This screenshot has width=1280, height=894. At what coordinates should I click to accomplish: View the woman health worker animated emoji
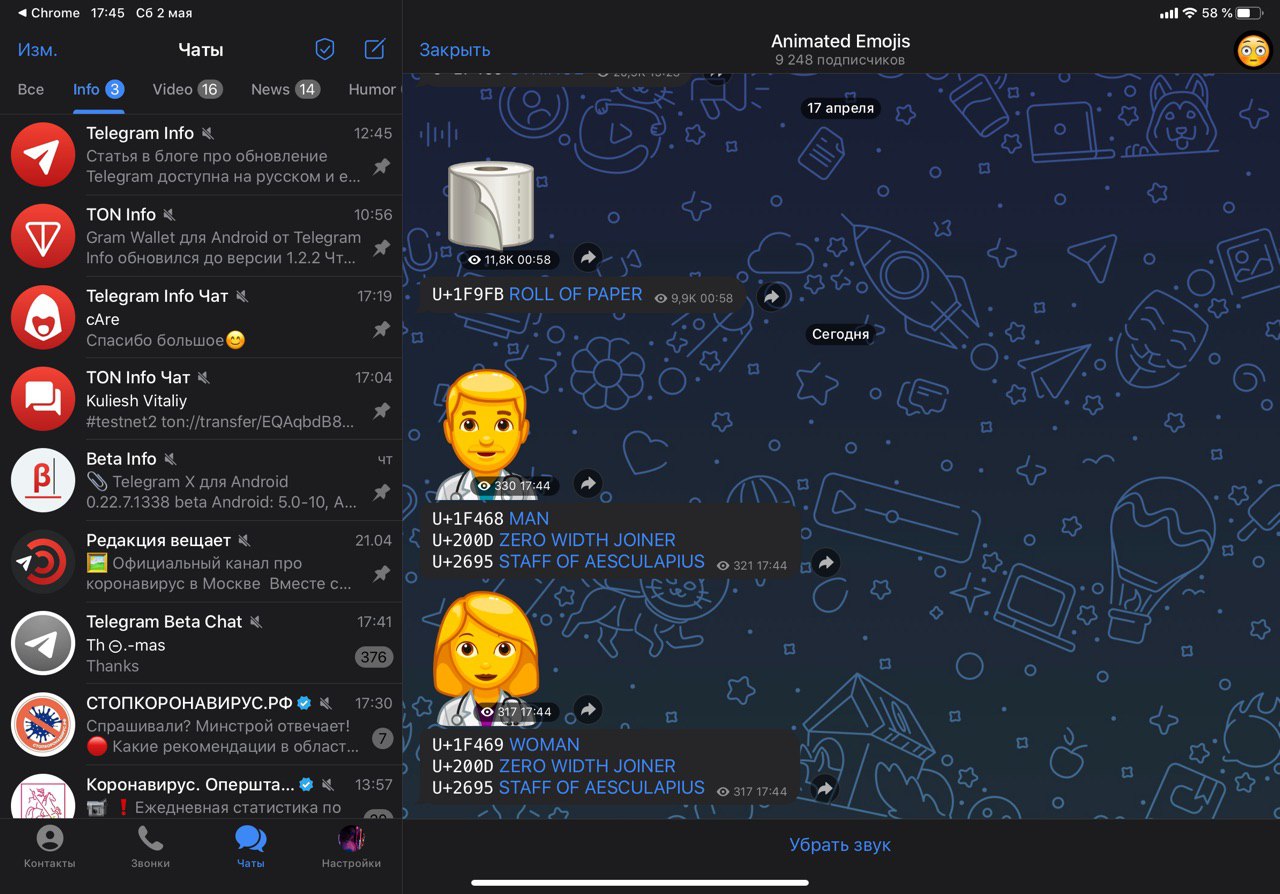(x=487, y=658)
